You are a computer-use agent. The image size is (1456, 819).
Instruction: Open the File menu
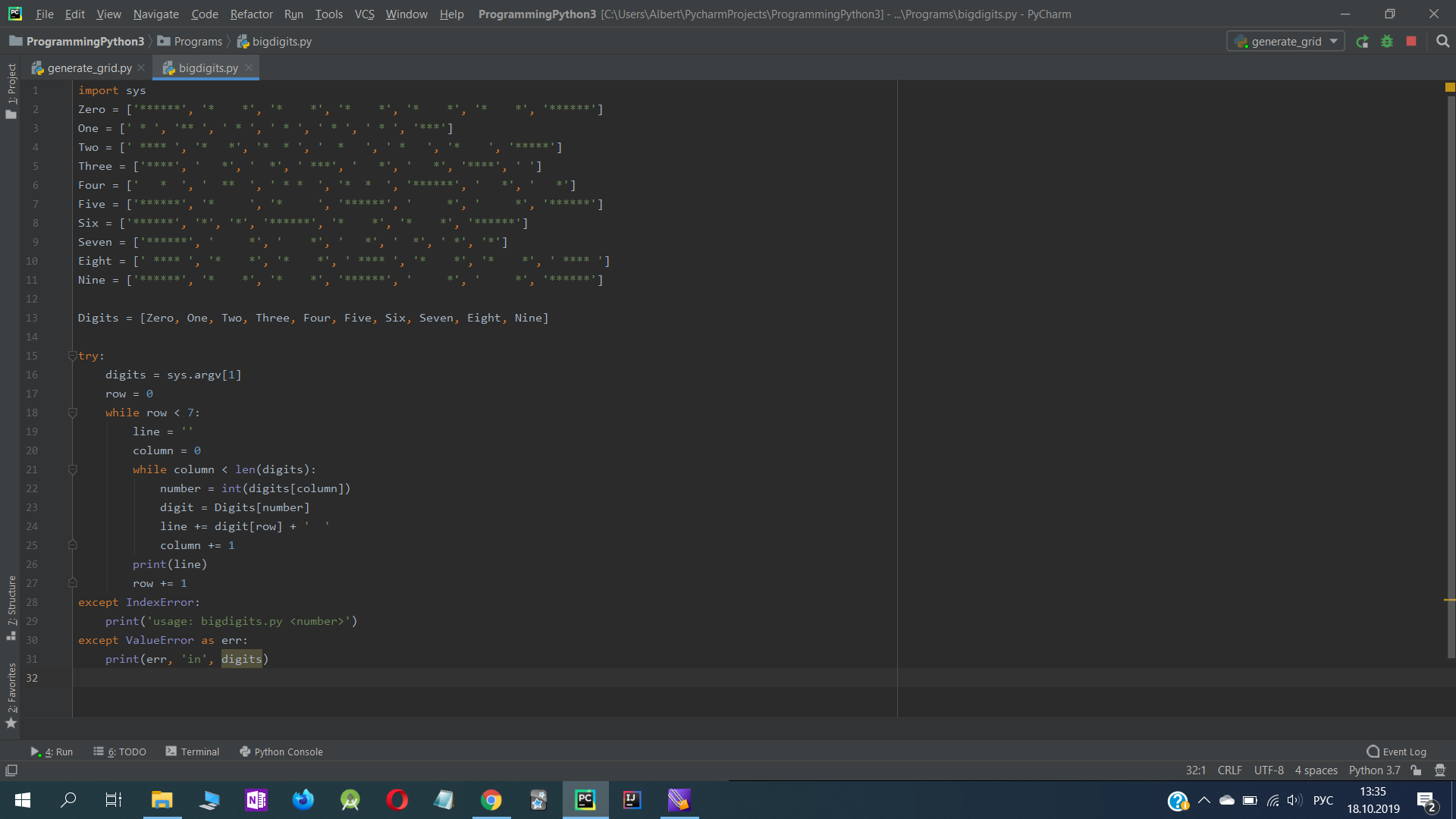pyautogui.click(x=45, y=14)
